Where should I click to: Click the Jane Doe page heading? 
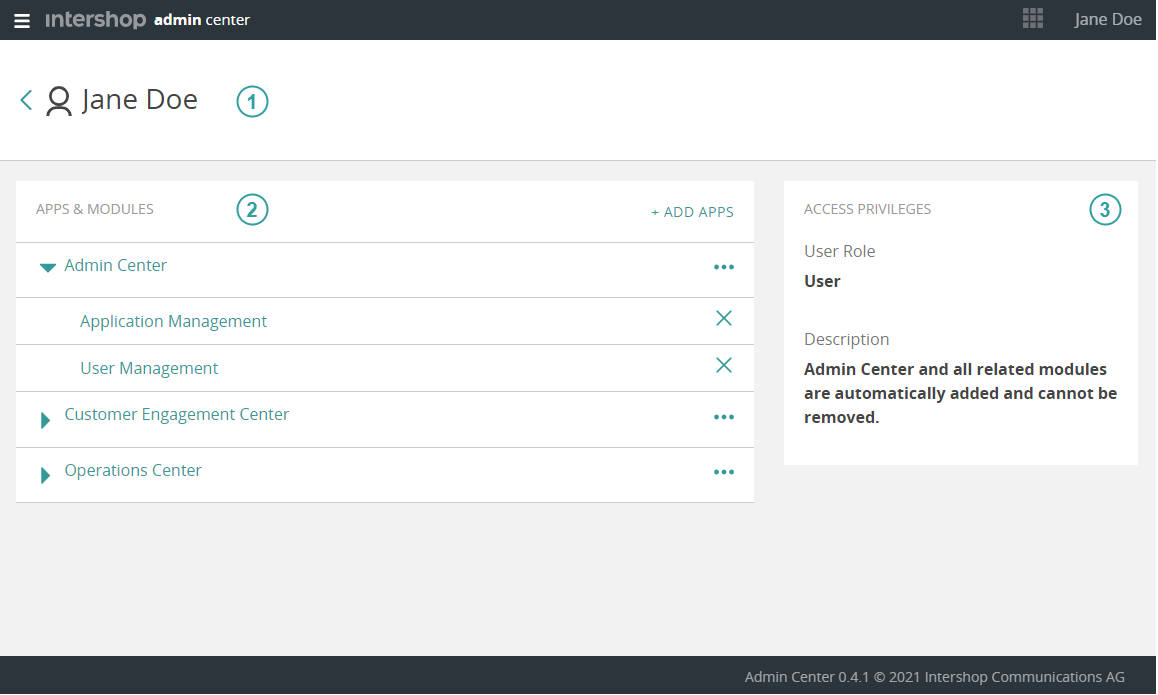pyautogui.click(x=140, y=100)
